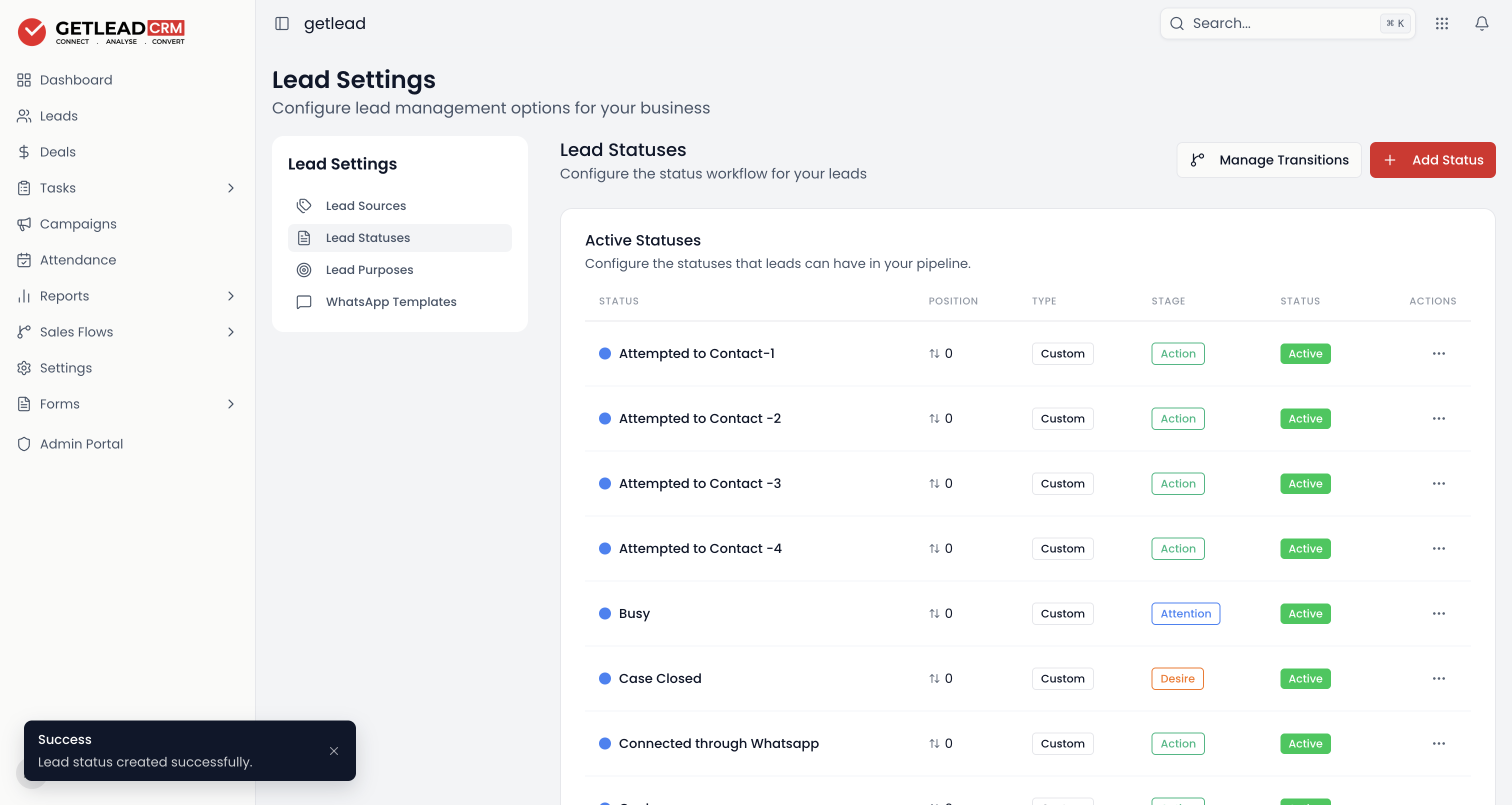The width and height of the screenshot is (1512, 805).
Task: Click Active badge for Attempted to Contact -2
Action: pos(1305,418)
